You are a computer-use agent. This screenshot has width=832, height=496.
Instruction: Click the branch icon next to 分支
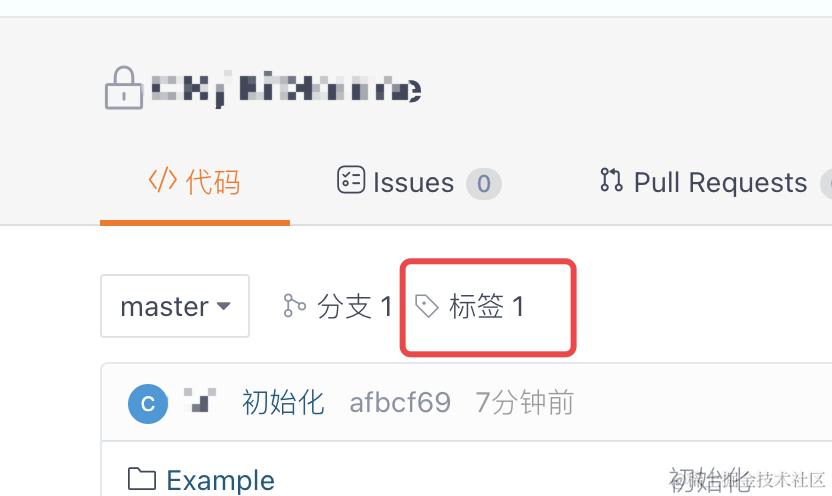tap(294, 306)
